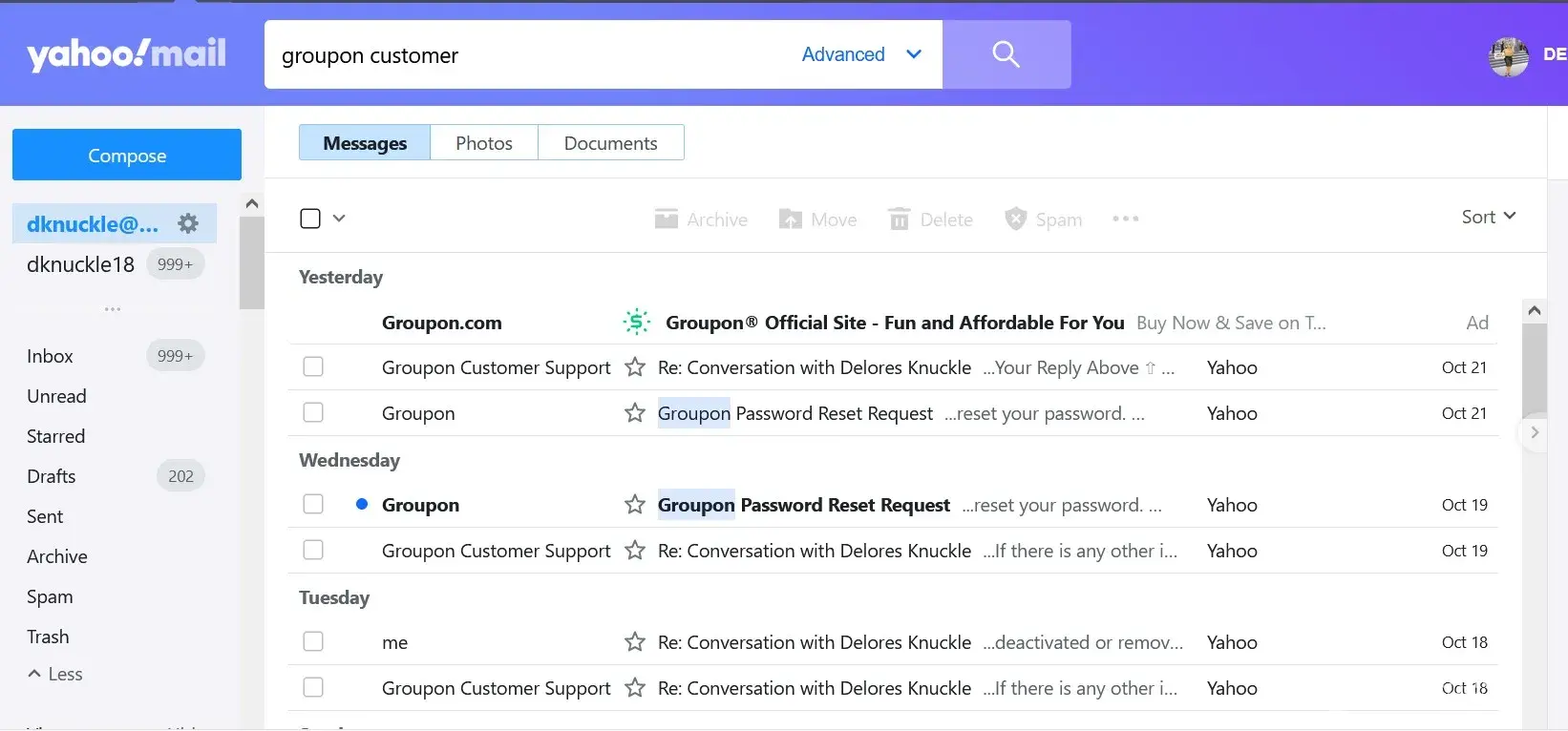This screenshot has width=1568, height=731.
Task: Check the Oct 21 Groupon Customer Support email
Action: pyautogui.click(x=313, y=367)
